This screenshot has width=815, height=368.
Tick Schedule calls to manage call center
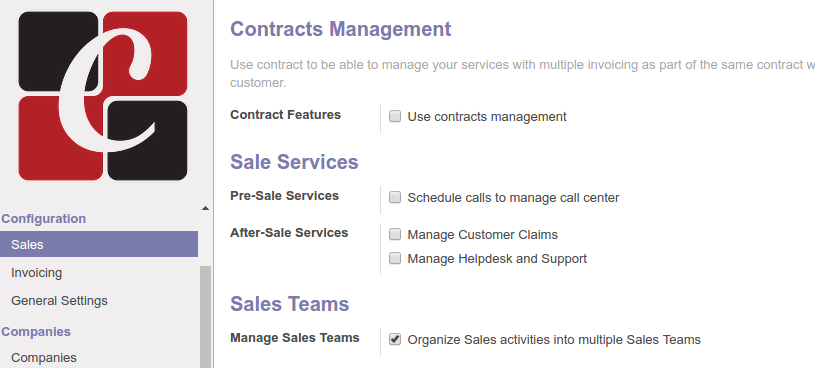(x=395, y=198)
